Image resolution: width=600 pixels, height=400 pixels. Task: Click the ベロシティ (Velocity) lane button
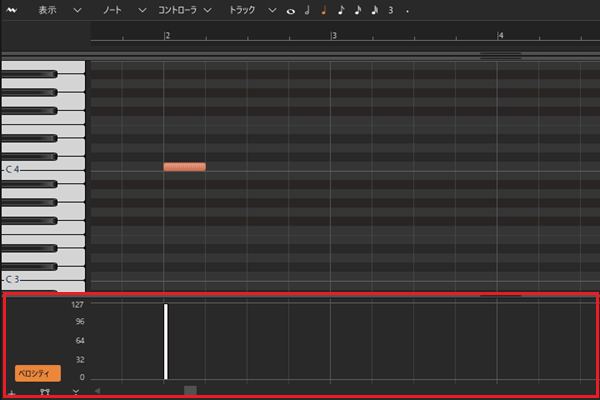coord(38,373)
